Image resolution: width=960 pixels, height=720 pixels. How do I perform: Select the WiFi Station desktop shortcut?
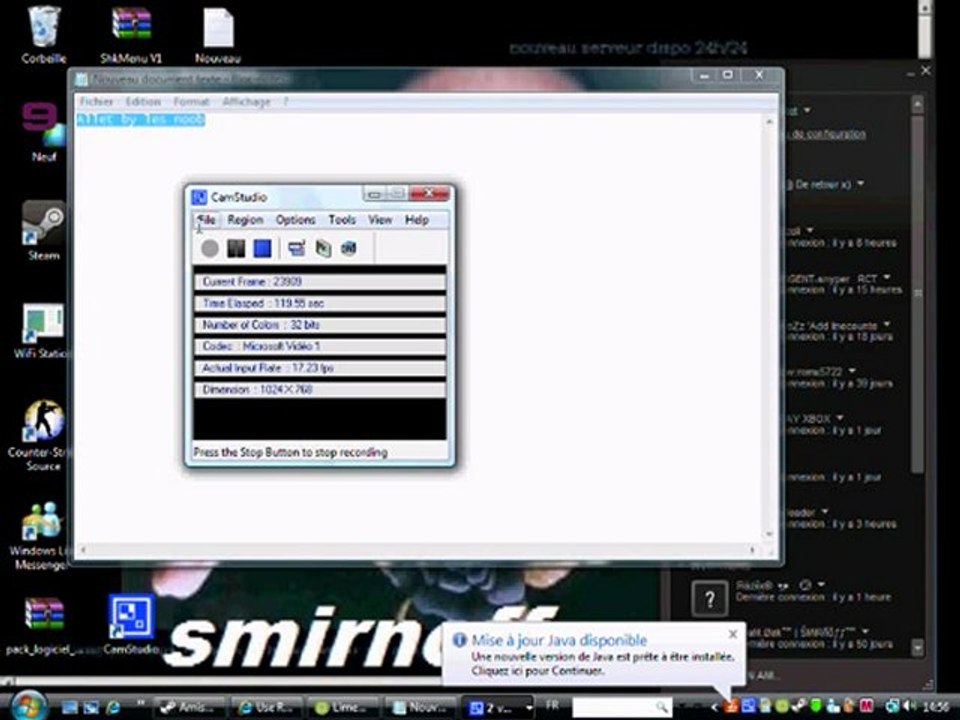(43, 331)
